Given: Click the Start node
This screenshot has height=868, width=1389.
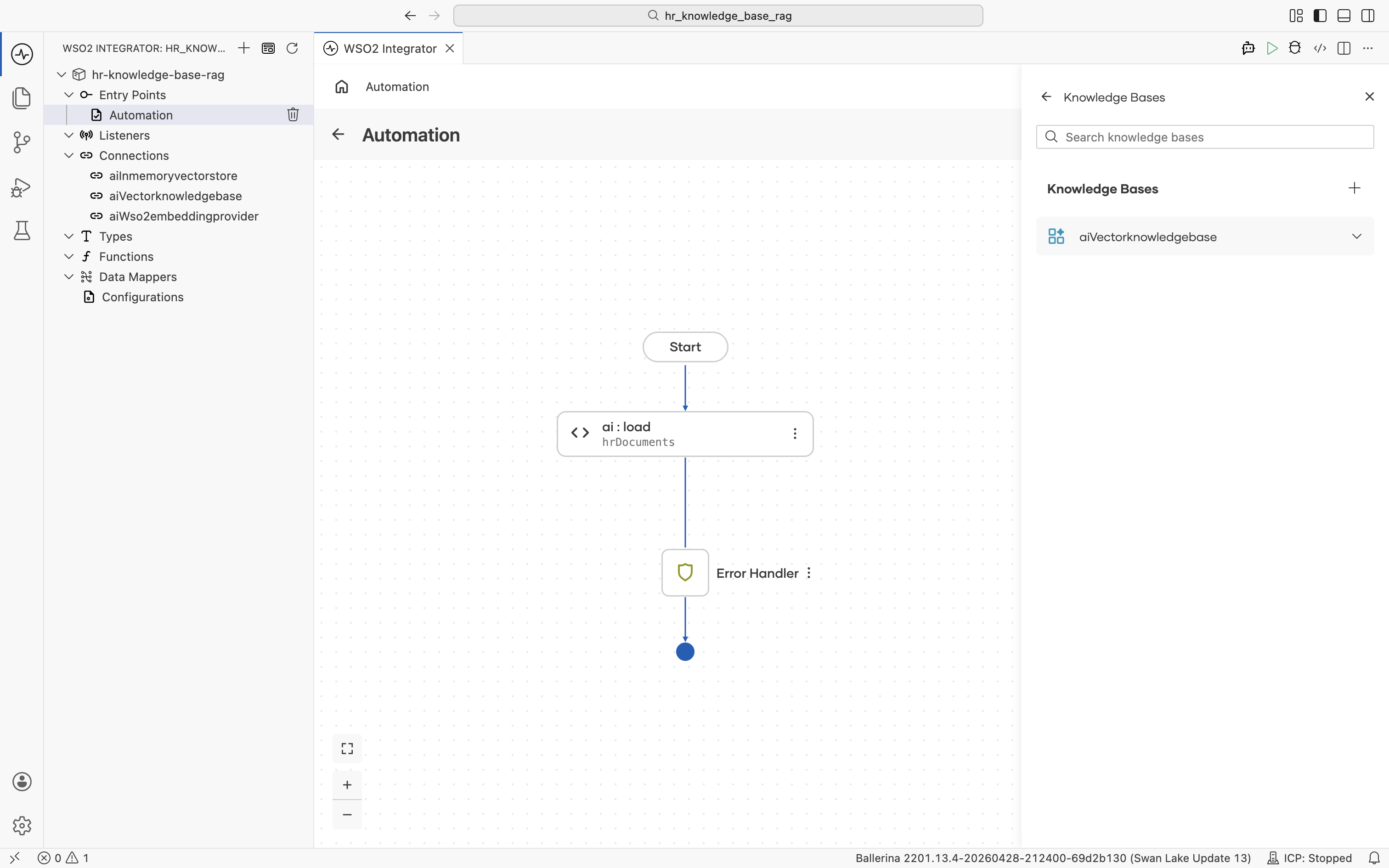Looking at the screenshot, I should tap(685, 347).
